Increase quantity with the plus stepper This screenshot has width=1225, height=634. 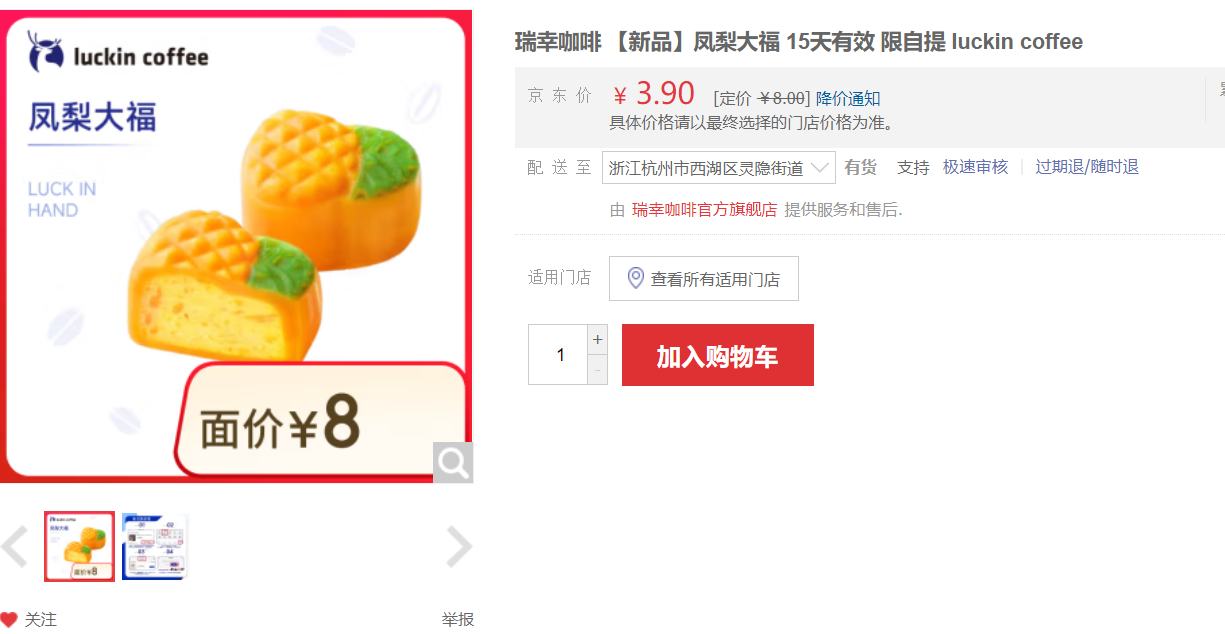[x=597, y=339]
